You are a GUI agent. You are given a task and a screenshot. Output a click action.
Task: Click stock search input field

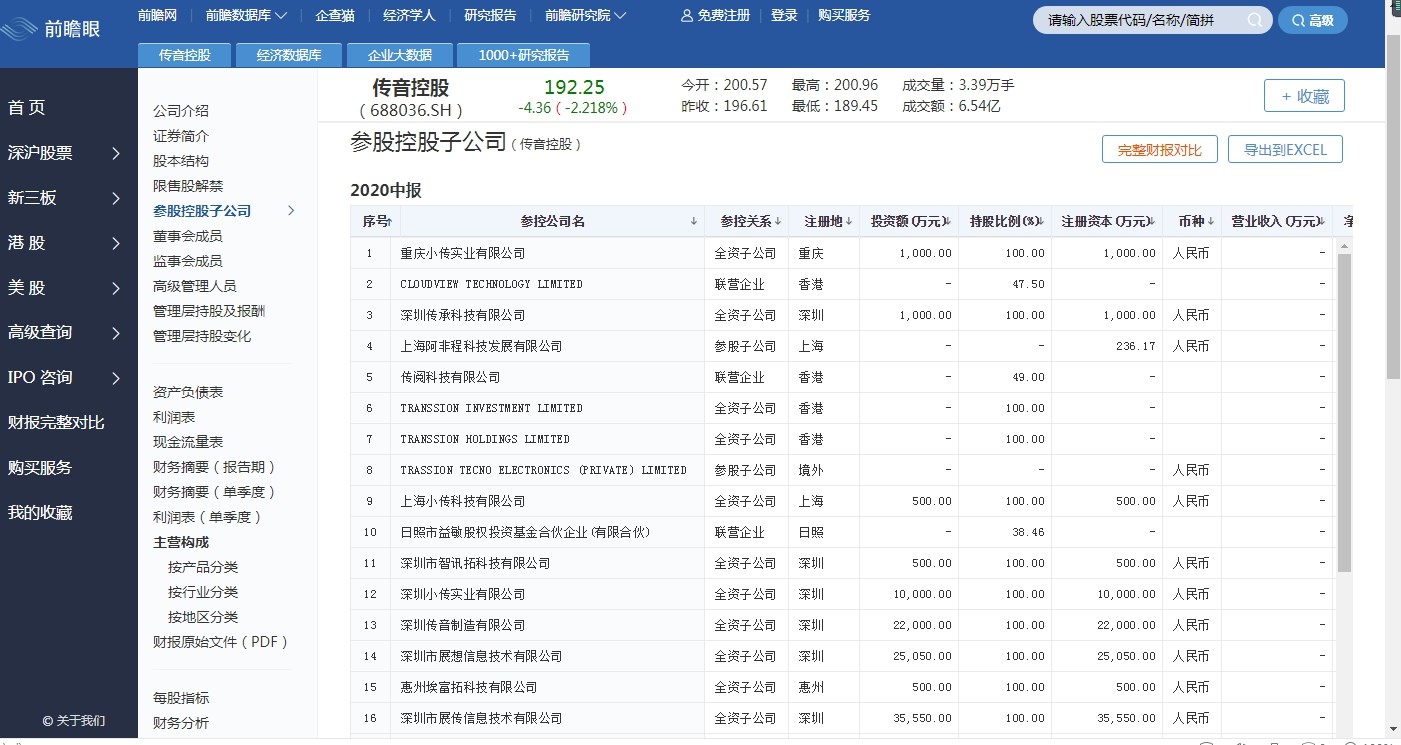1140,20
